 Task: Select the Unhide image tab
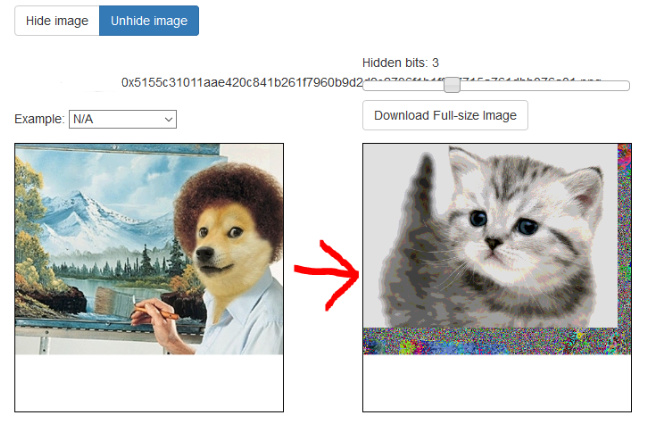pyautogui.click(x=149, y=21)
